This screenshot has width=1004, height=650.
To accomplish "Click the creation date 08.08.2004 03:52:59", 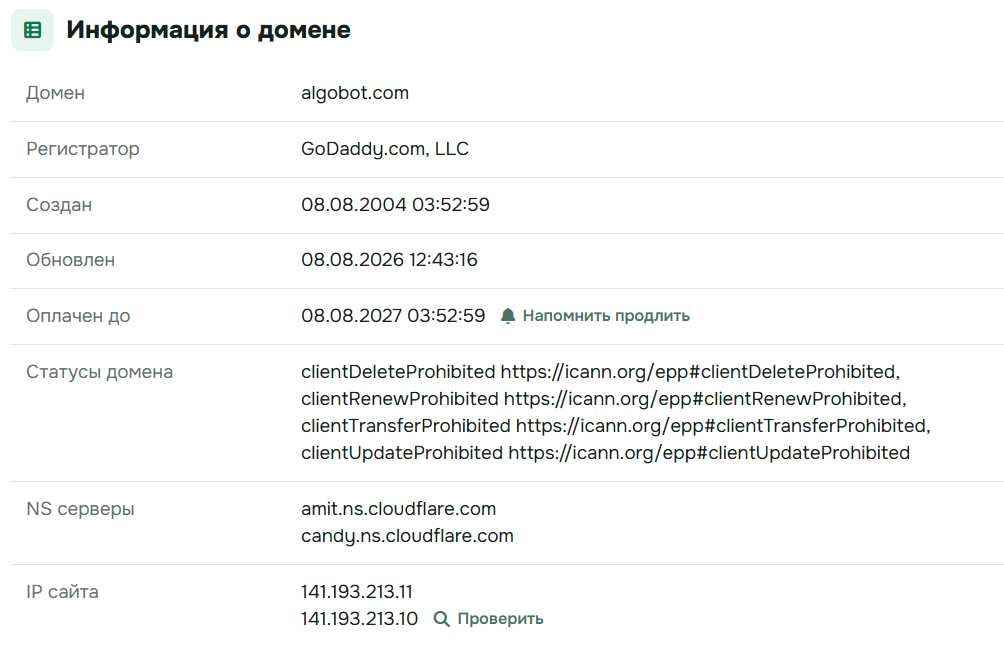I will 395,204.
